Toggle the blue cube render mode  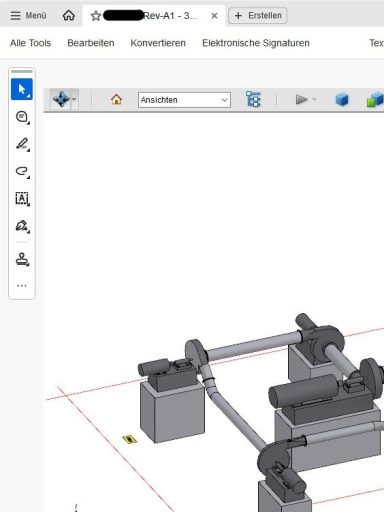342,99
